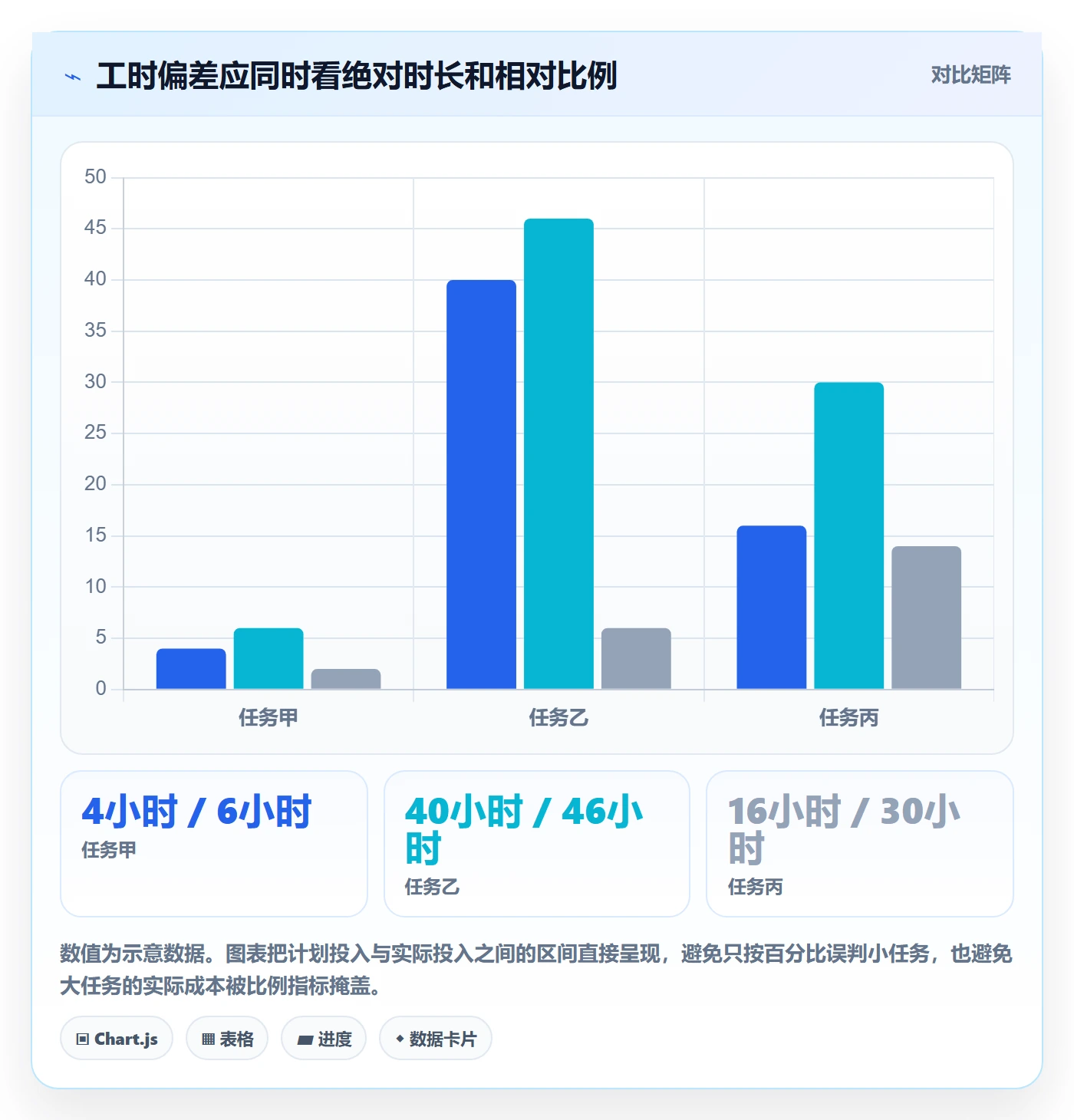Viewport: 1074px width, 1120px height.
Task: Select the 进度 tag
Action: (x=324, y=1039)
